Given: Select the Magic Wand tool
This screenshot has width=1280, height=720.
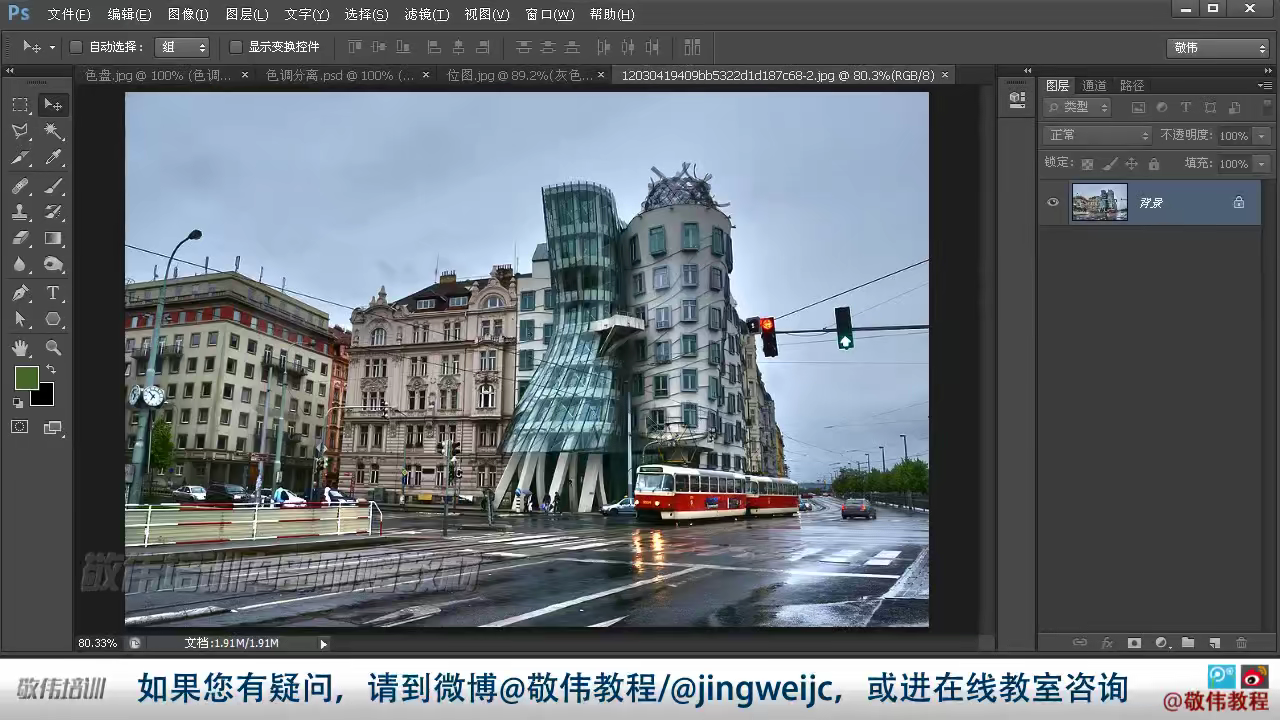Looking at the screenshot, I should (53, 131).
